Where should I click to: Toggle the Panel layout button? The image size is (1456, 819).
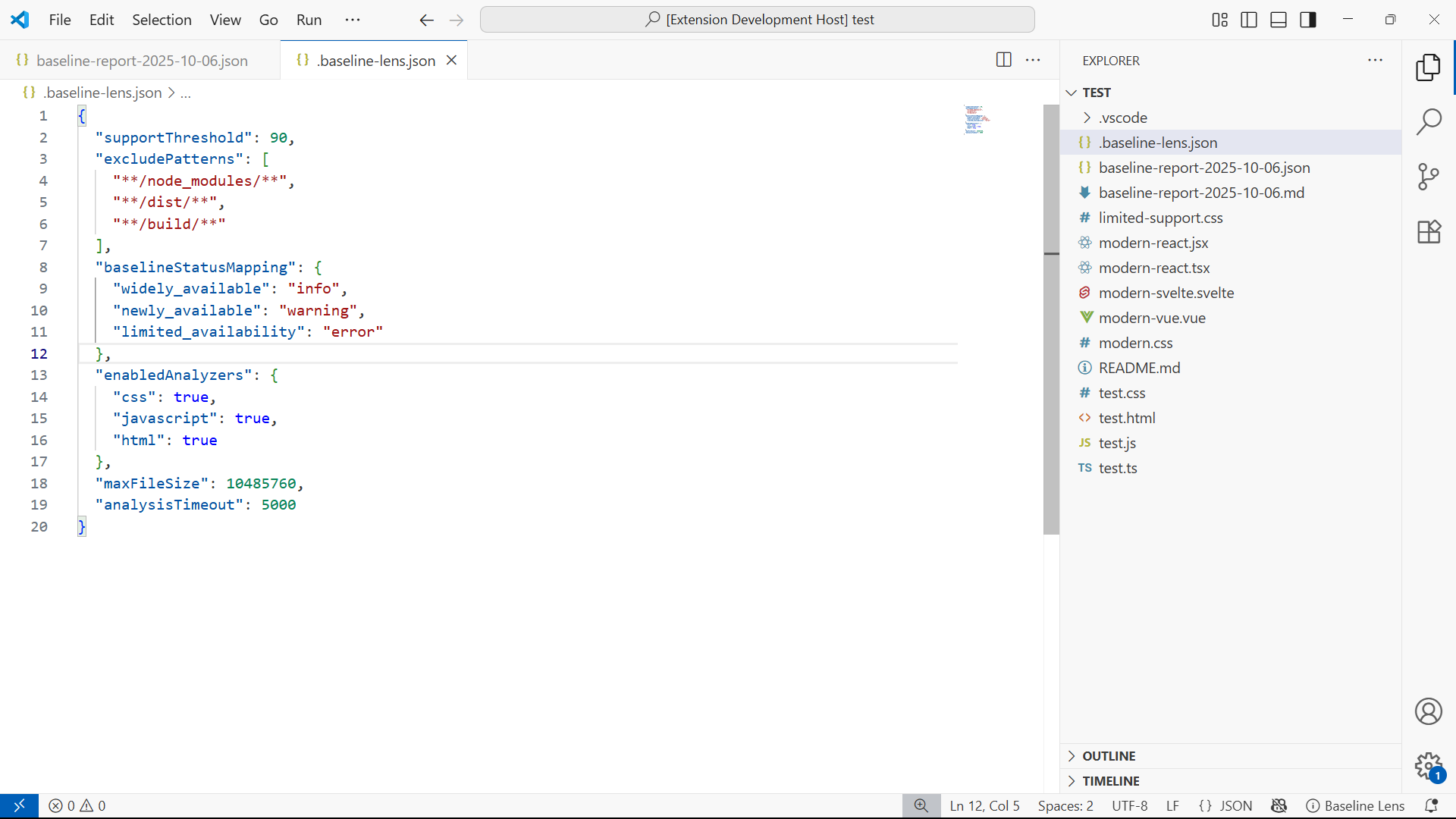[x=1279, y=20]
